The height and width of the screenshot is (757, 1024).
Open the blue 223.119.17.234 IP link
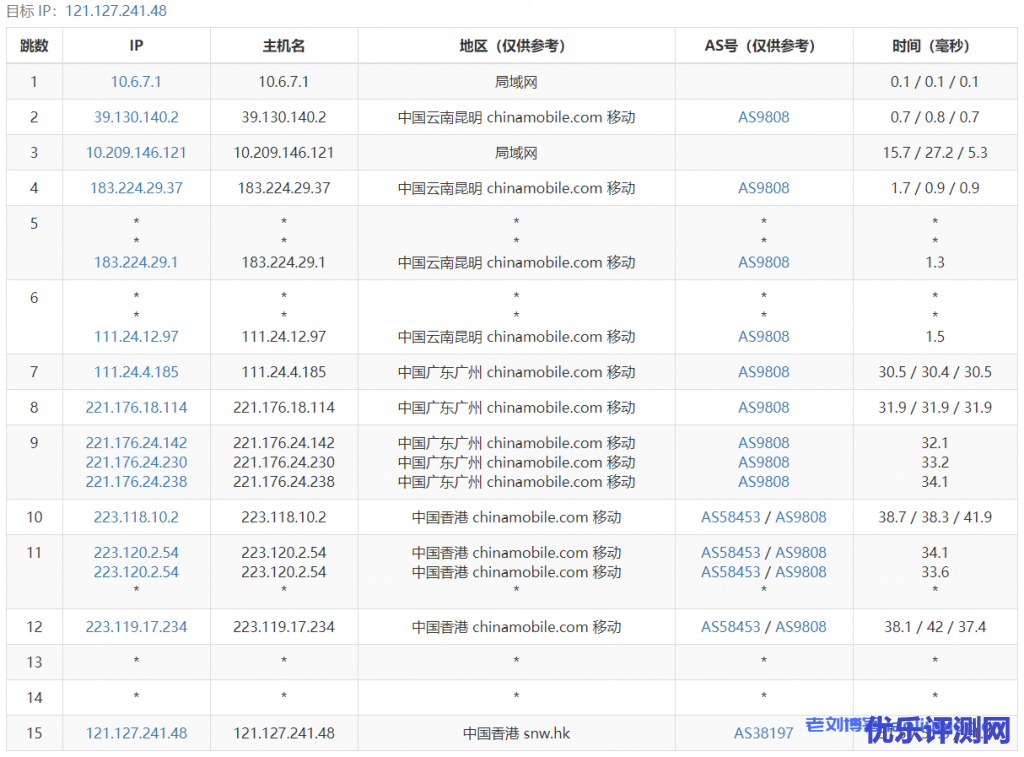pyautogui.click(x=136, y=627)
